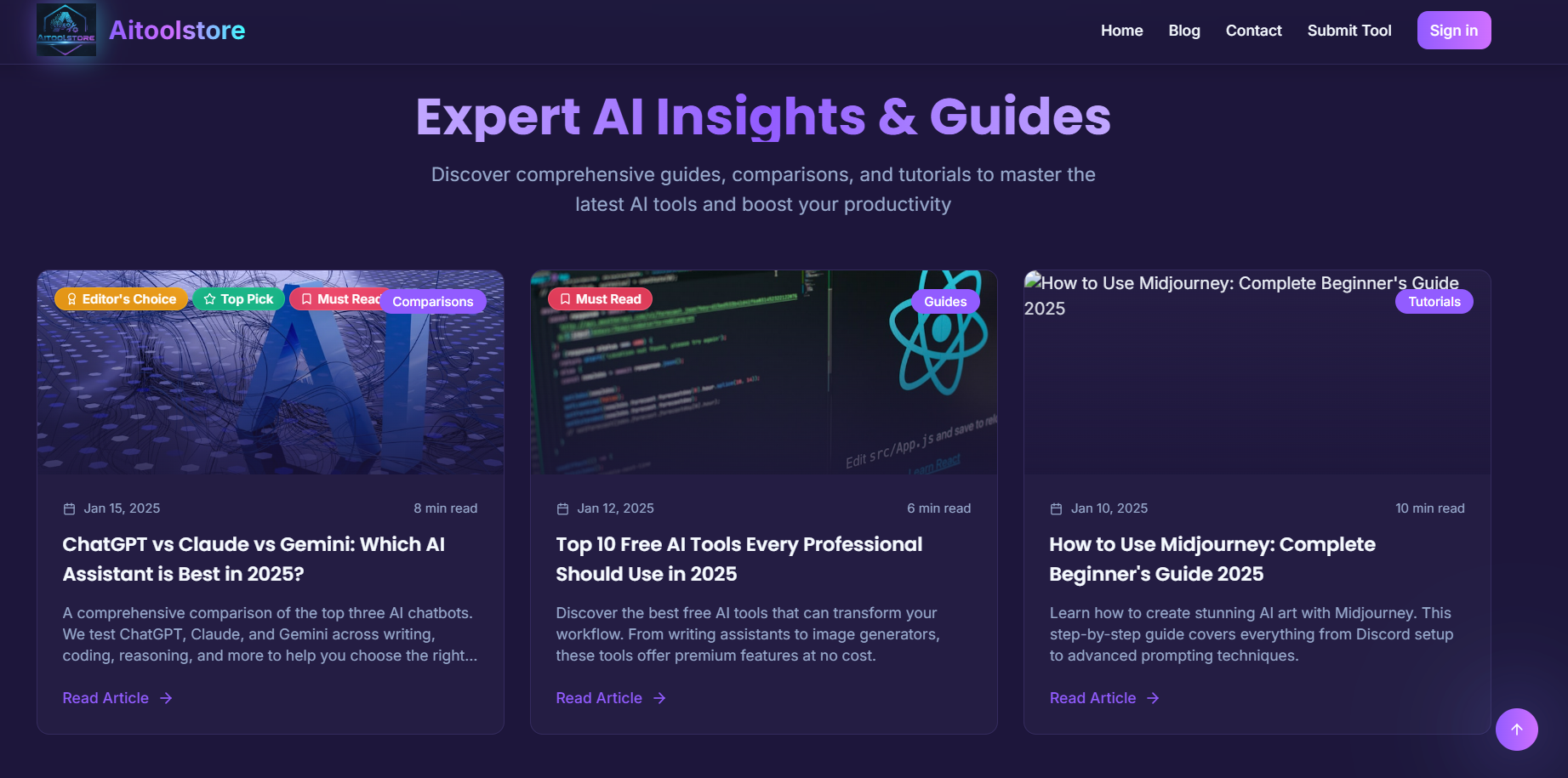Click the Aitoolstore brand name

[177, 30]
